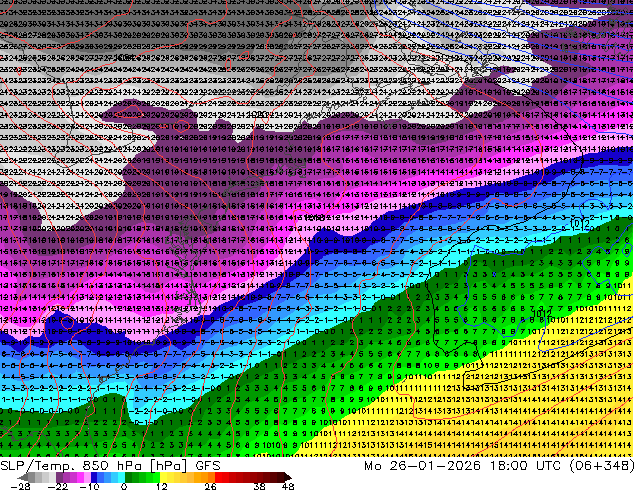This screenshot has height=490, width=634.
Task: Click the cyan legend swatch left of 0
Action: click(121, 477)
